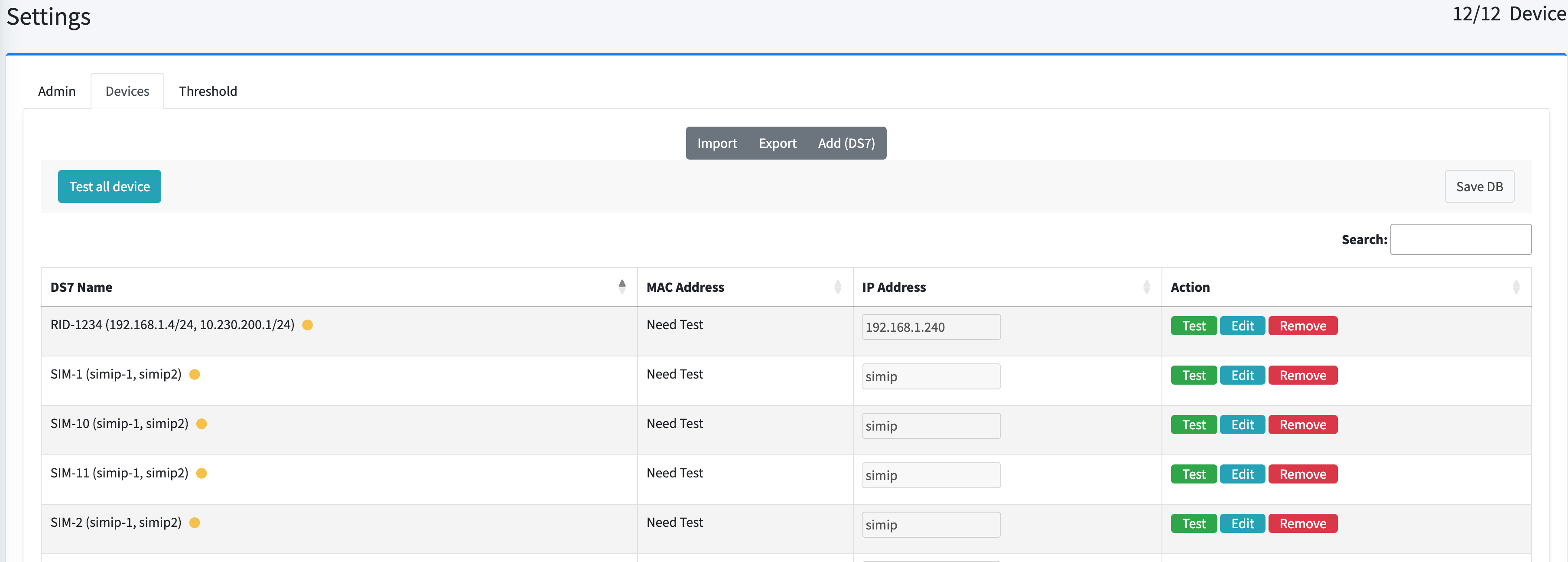Click Action column sort arrows

point(1516,287)
